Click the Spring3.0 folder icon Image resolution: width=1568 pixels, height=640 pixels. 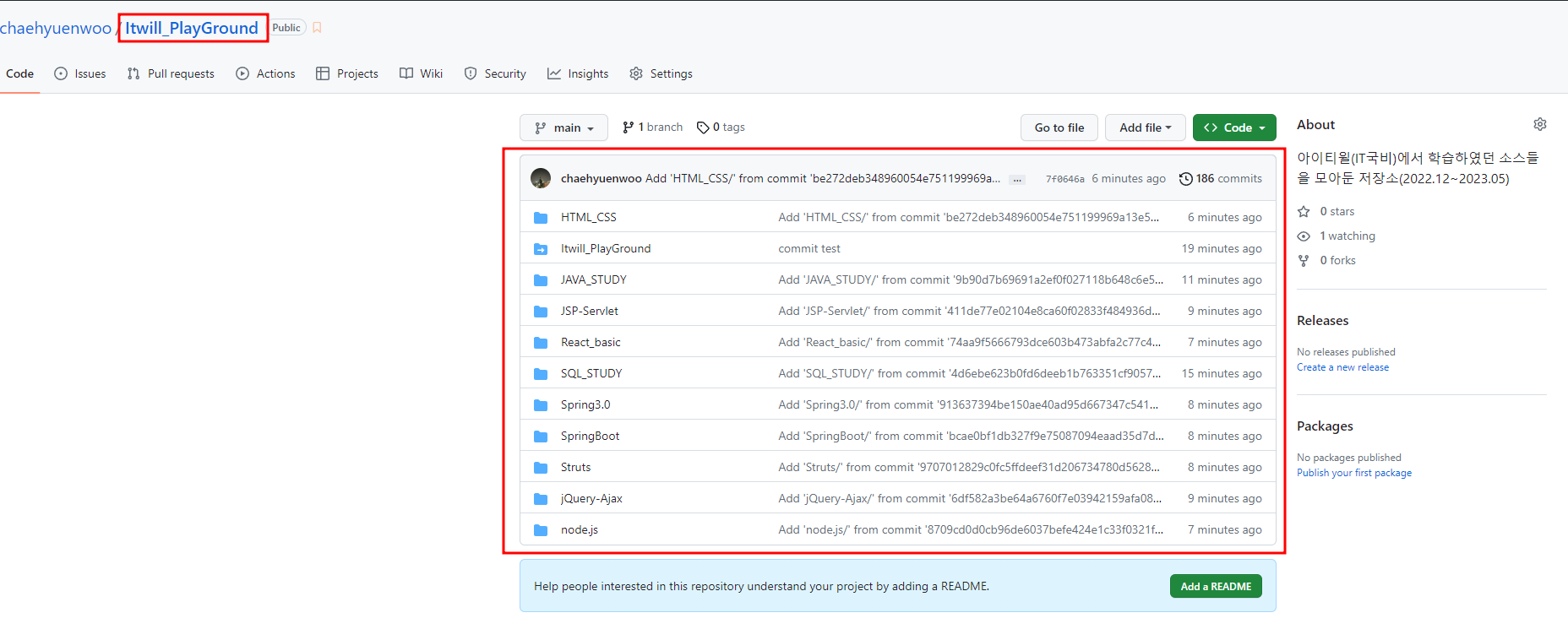[x=541, y=405]
